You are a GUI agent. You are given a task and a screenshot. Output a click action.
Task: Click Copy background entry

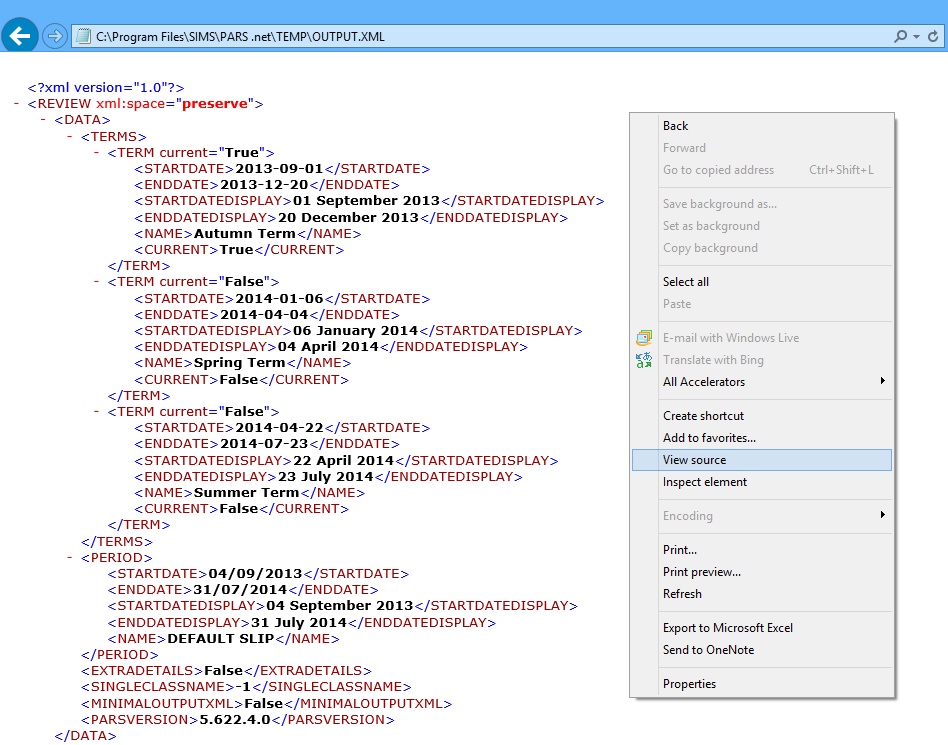coord(761,248)
